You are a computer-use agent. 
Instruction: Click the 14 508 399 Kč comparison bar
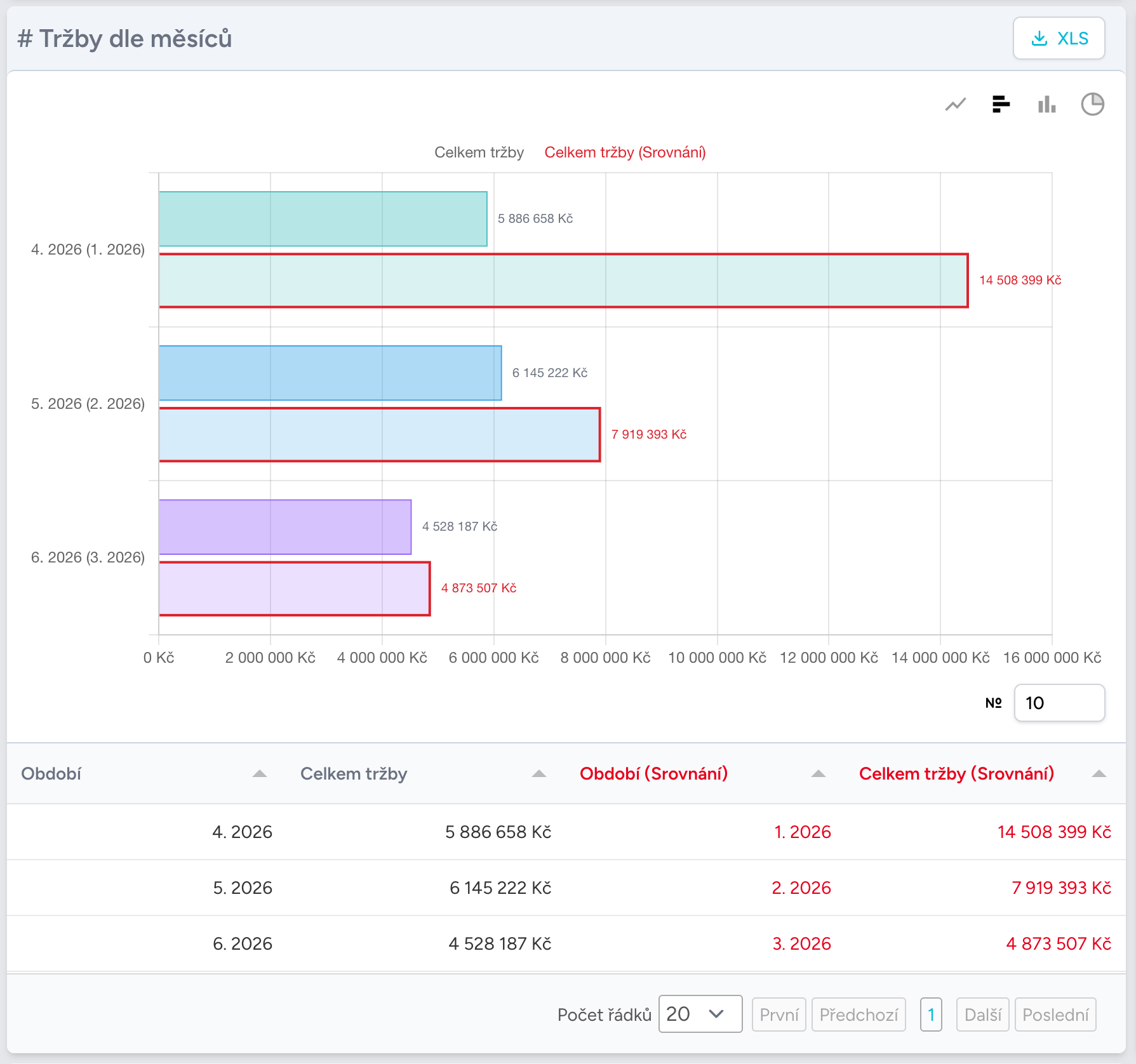pyautogui.click(x=563, y=281)
